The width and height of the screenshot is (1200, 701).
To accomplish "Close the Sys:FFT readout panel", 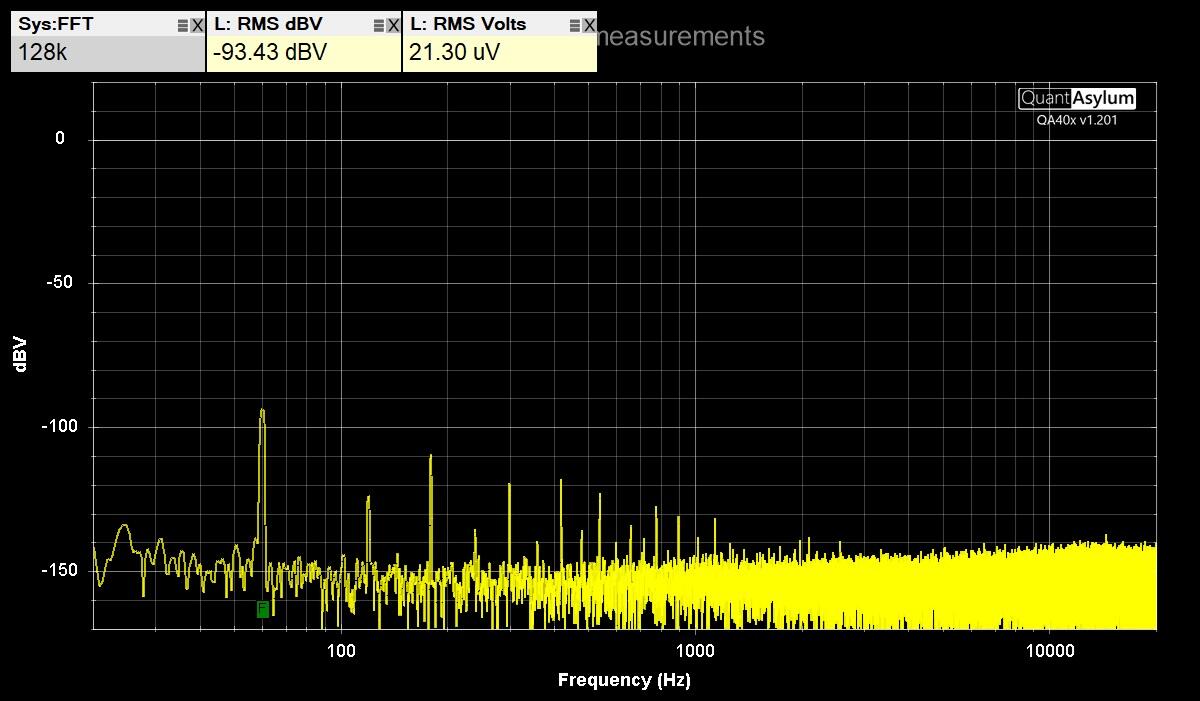I will [x=197, y=25].
